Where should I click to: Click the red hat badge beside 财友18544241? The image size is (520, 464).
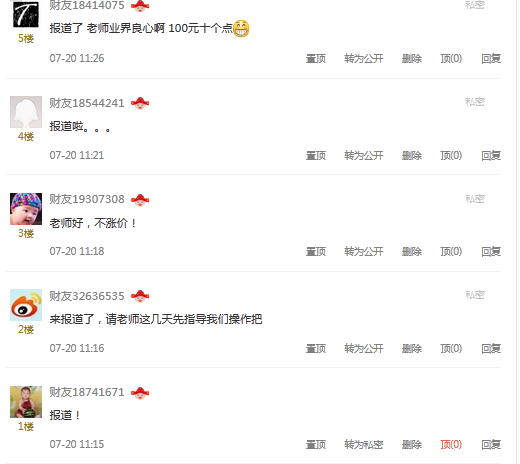tap(140, 103)
